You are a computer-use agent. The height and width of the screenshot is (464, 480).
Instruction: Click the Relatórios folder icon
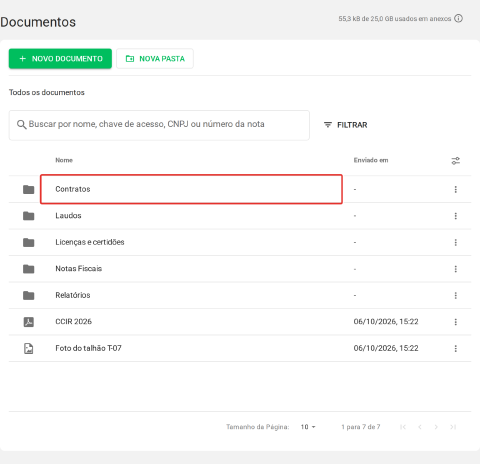(29, 295)
